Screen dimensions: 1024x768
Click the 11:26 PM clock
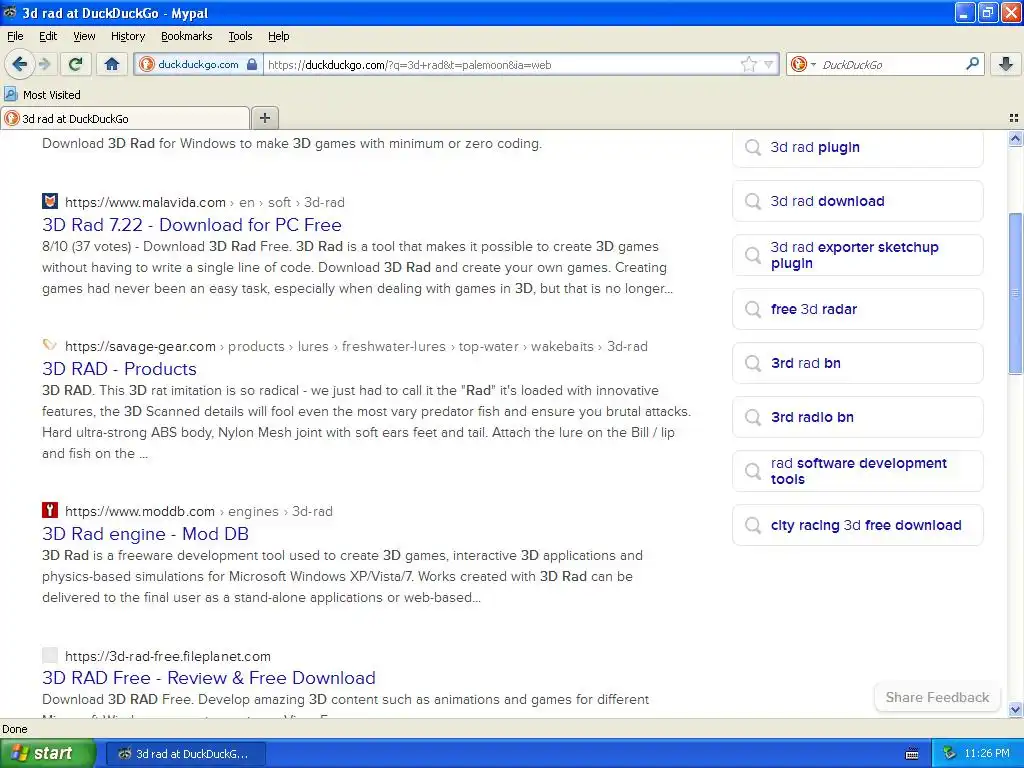click(987, 754)
